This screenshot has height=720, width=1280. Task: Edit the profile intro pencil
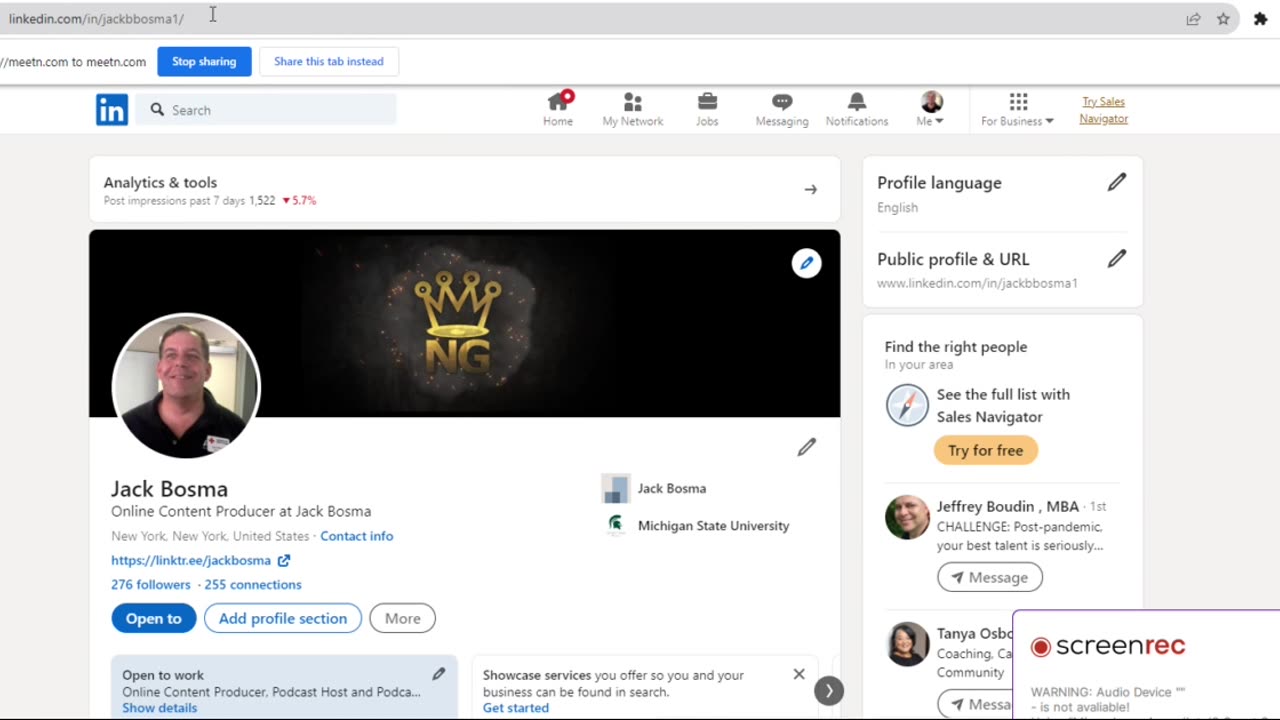(807, 447)
